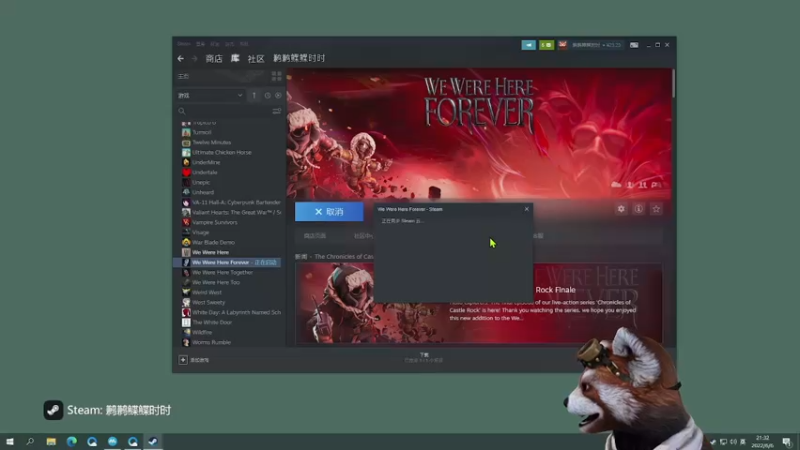Select We Were Here Together
This screenshot has width=800, height=450.
222,272
